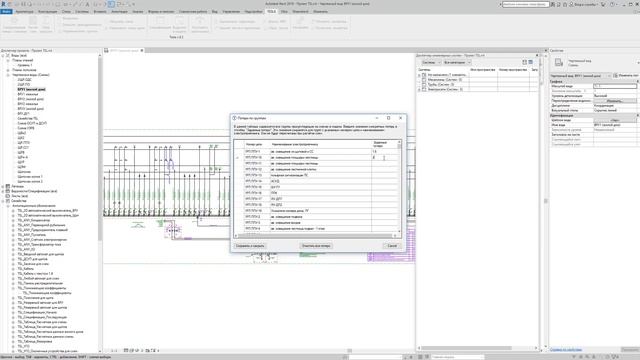Open the Справка по свойствам link
Viewport: 640px width, 360px height.
pyautogui.click(x=565, y=350)
